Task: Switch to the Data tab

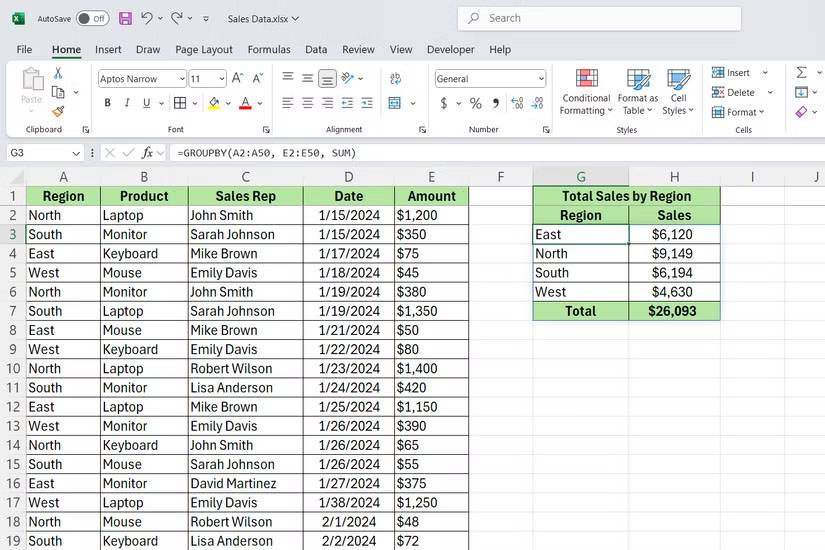Action: point(316,49)
